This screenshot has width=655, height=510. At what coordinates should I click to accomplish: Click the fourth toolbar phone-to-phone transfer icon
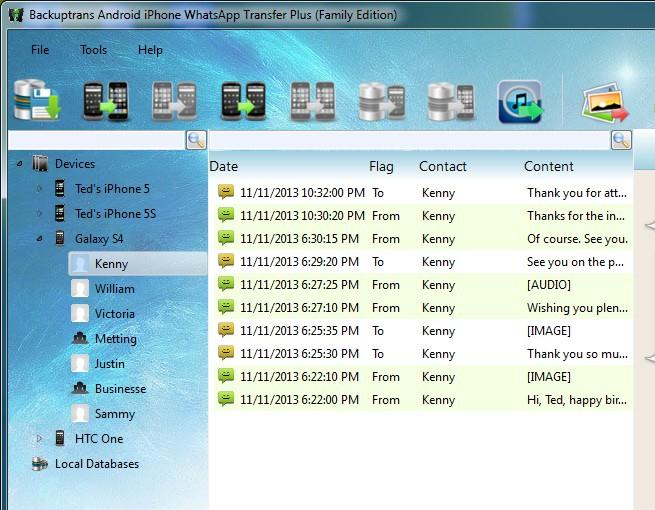tap(244, 101)
